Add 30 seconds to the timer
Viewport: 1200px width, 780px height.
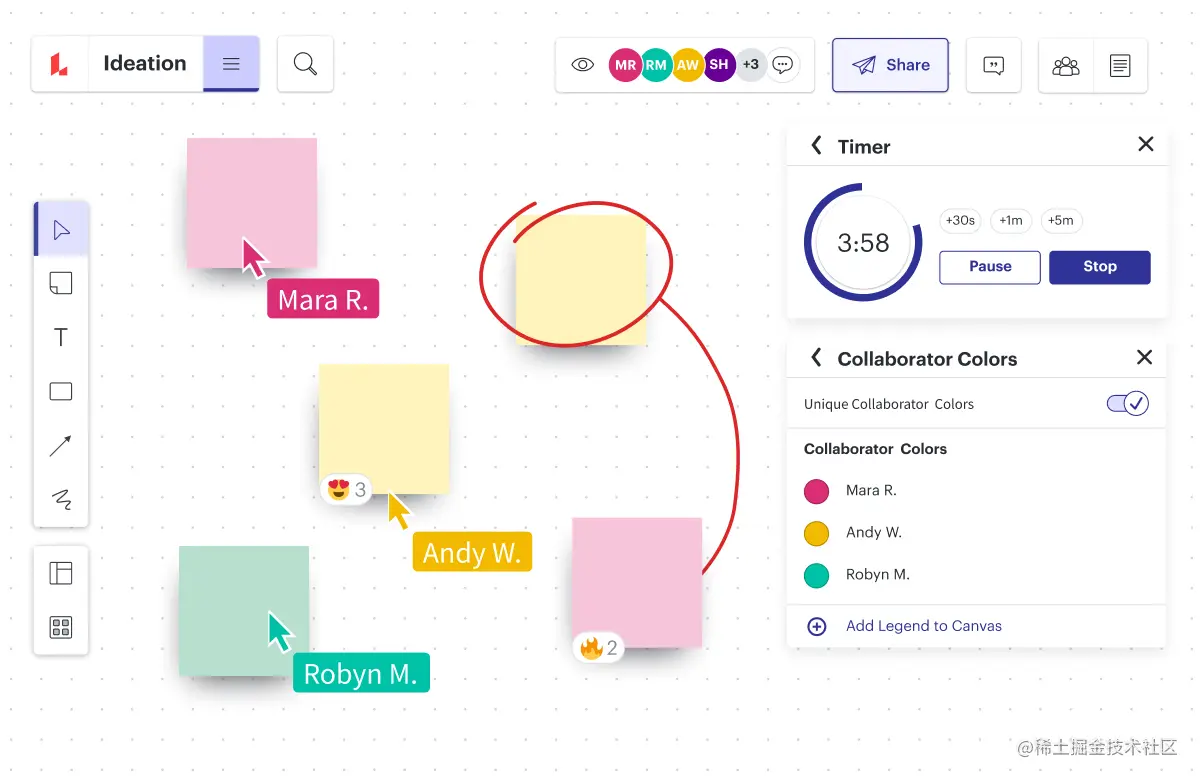961,221
